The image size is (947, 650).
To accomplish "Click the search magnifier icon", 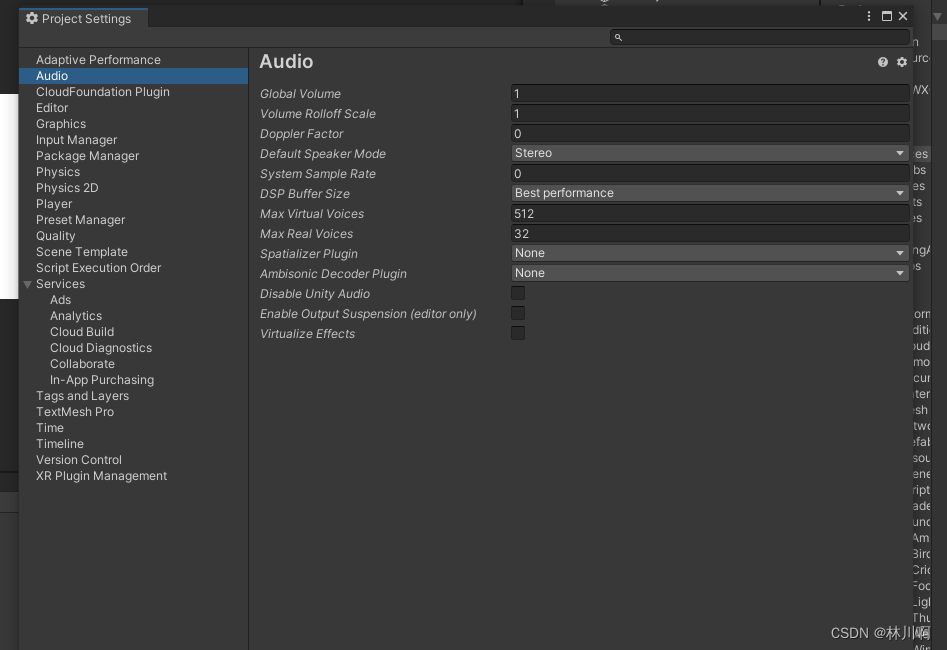I will point(618,36).
